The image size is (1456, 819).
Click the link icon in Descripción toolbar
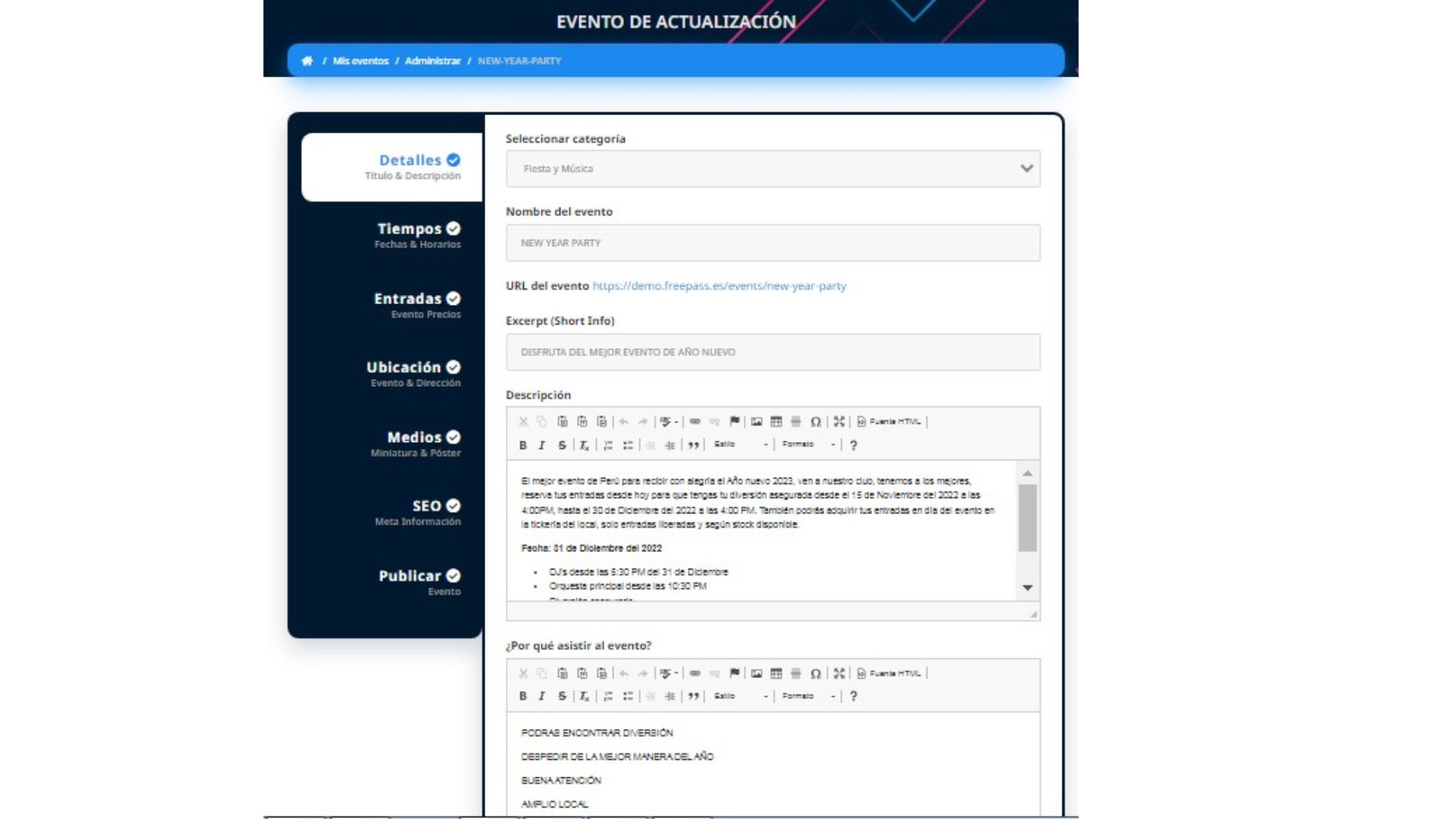click(695, 422)
